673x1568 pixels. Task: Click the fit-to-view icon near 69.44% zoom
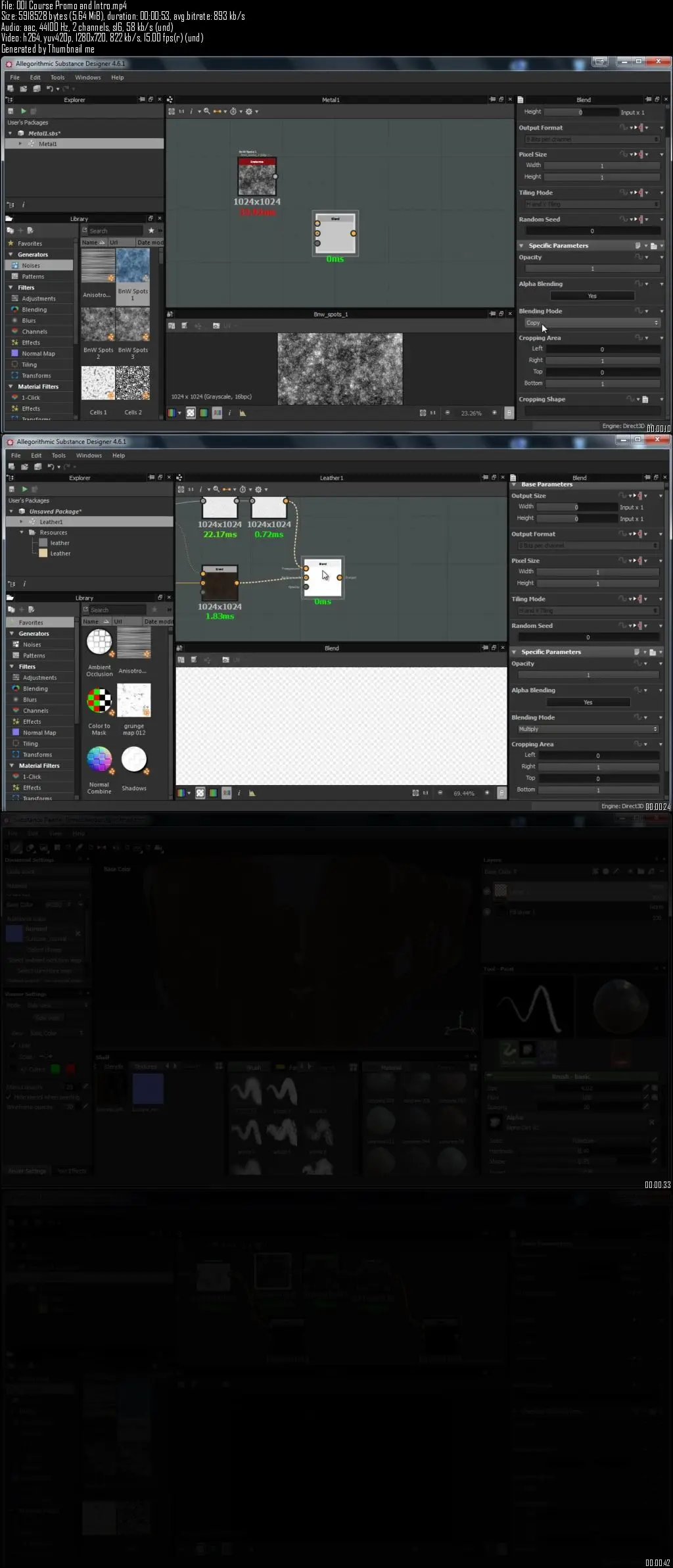[x=415, y=793]
